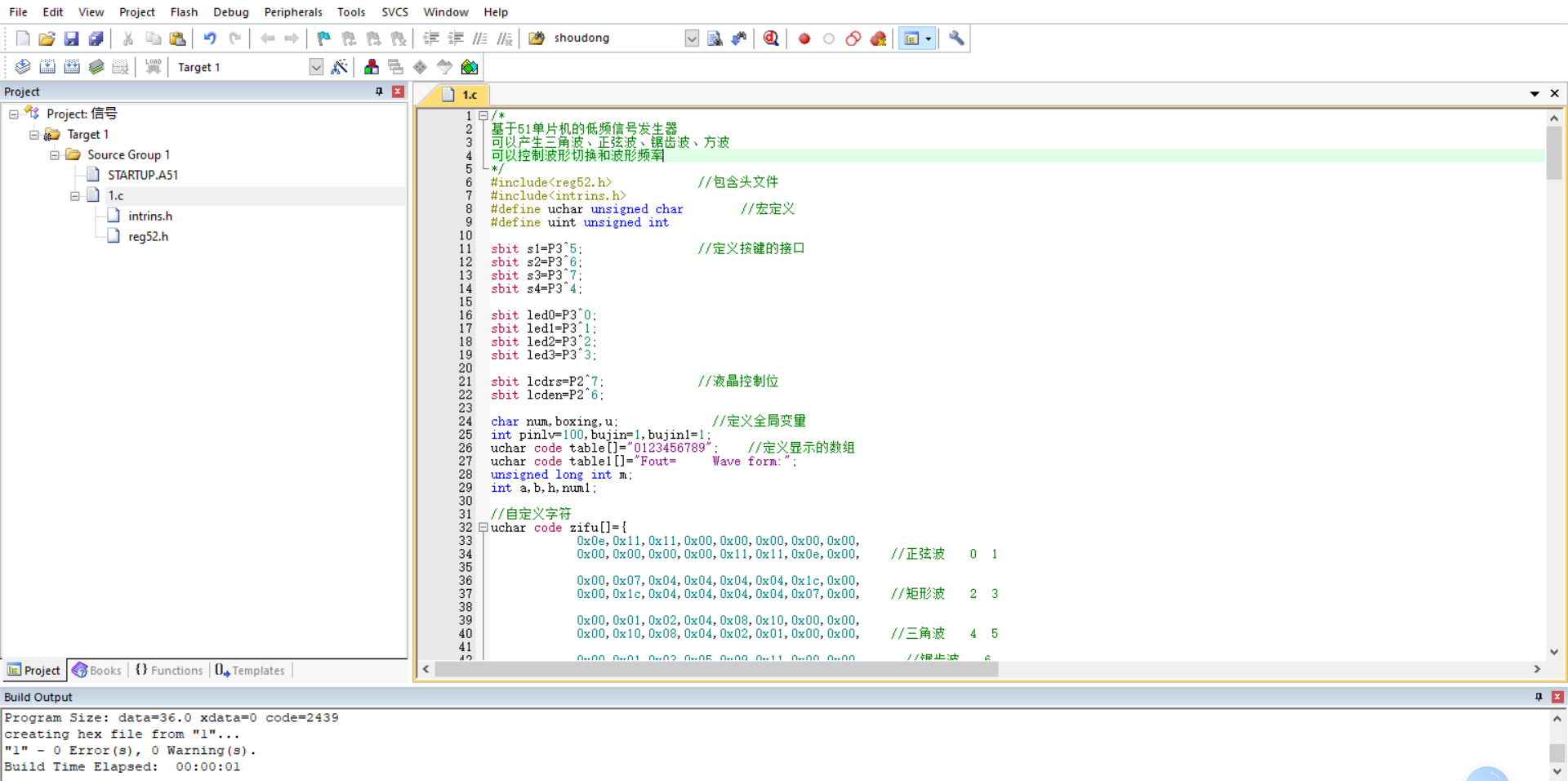Open the Peripherals menu
The width and height of the screenshot is (1568, 781).
coord(293,12)
